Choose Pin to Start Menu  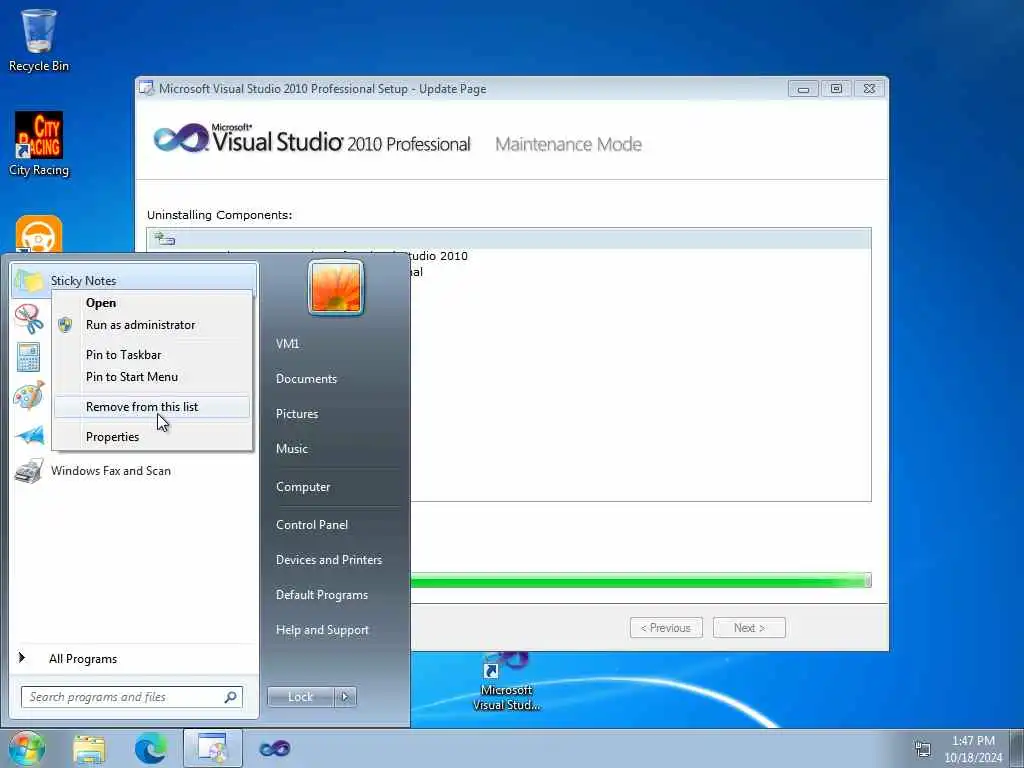pos(152,377)
